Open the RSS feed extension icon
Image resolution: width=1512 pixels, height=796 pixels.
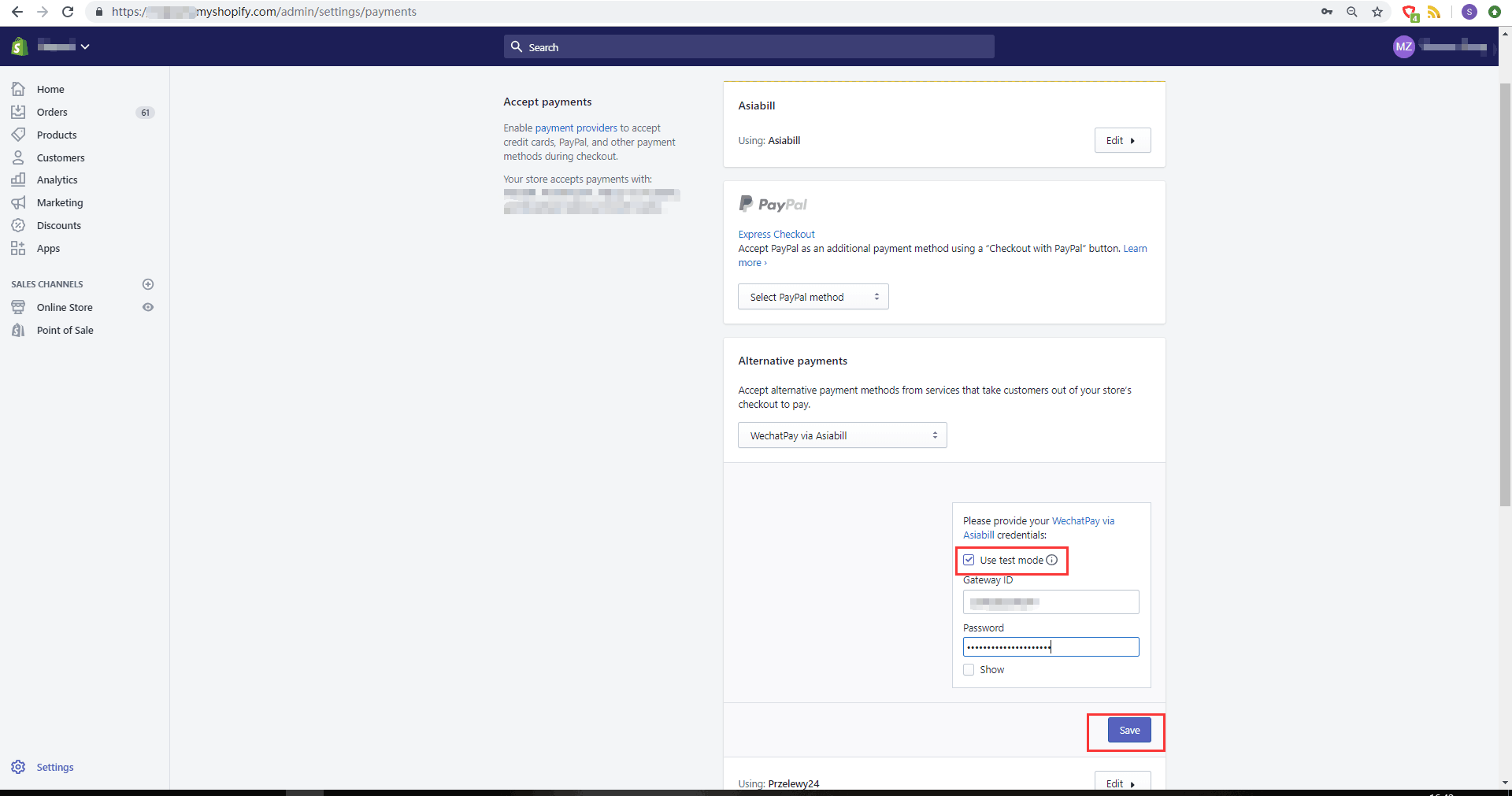point(1434,12)
